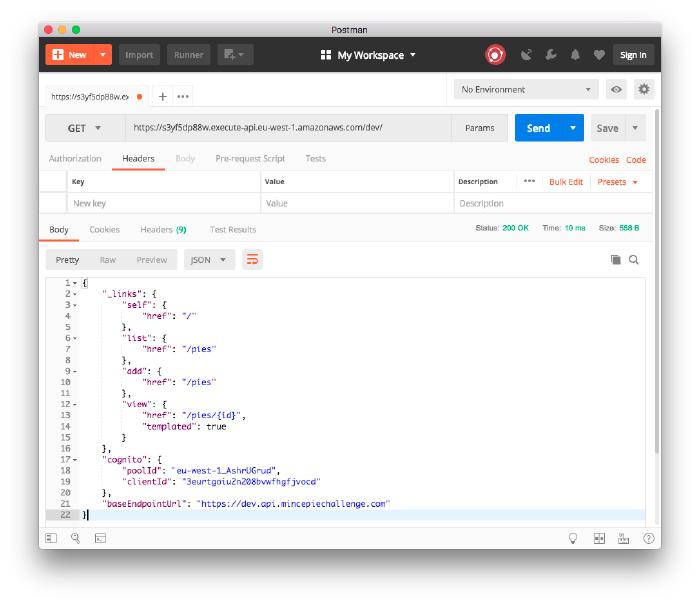Click the request URL input field
The image size is (700, 604).
pyautogui.click(x=288, y=128)
